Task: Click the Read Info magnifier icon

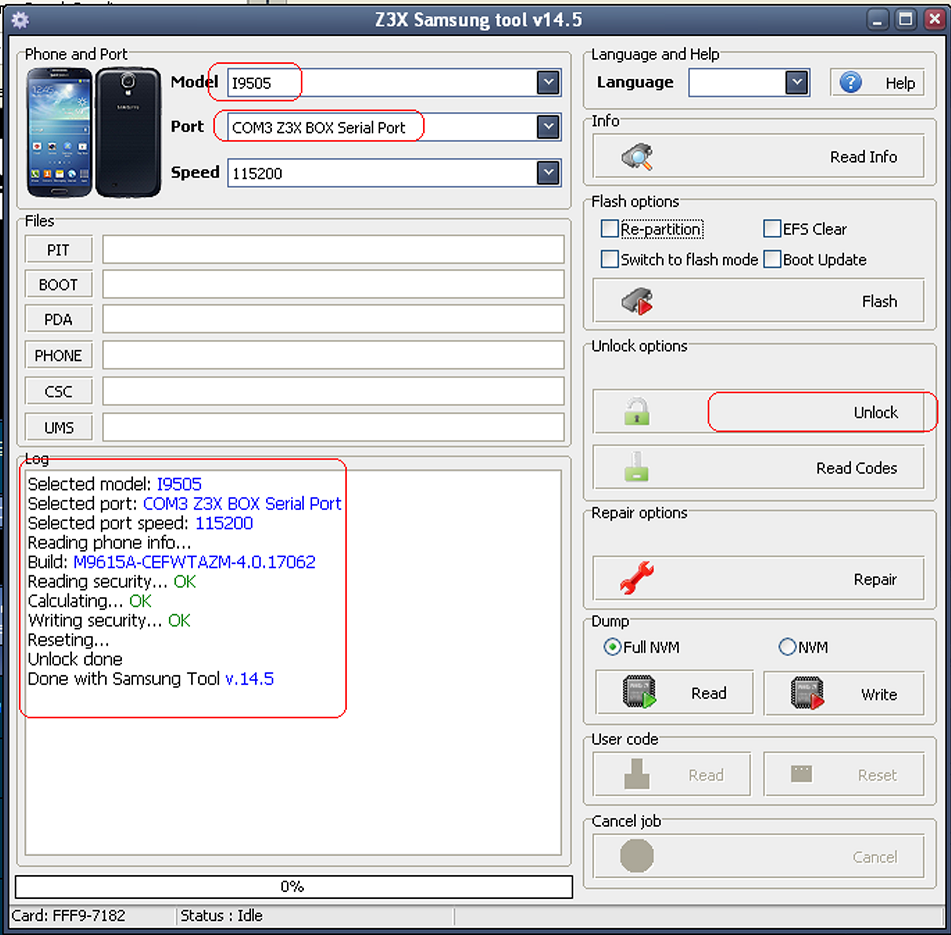Action: pyautogui.click(x=637, y=156)
